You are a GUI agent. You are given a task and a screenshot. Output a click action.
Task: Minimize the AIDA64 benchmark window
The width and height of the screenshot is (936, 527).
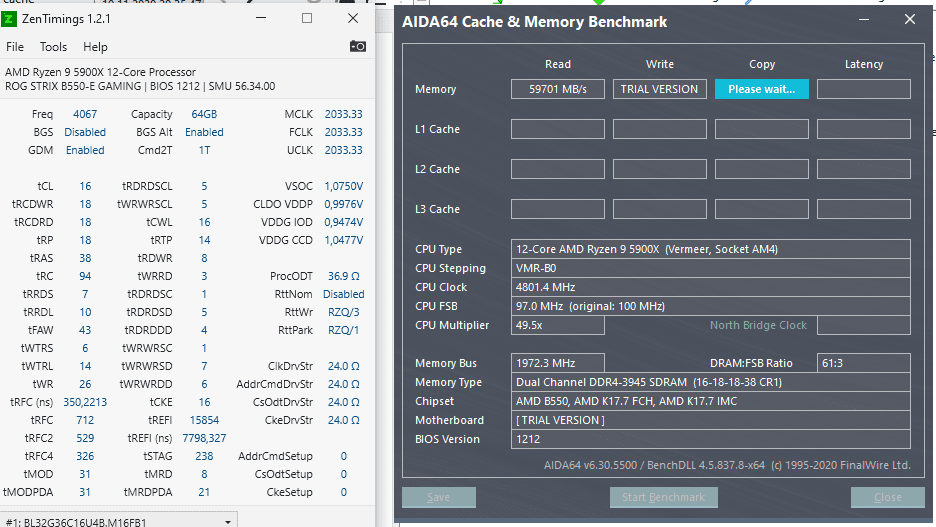(864, 20)
